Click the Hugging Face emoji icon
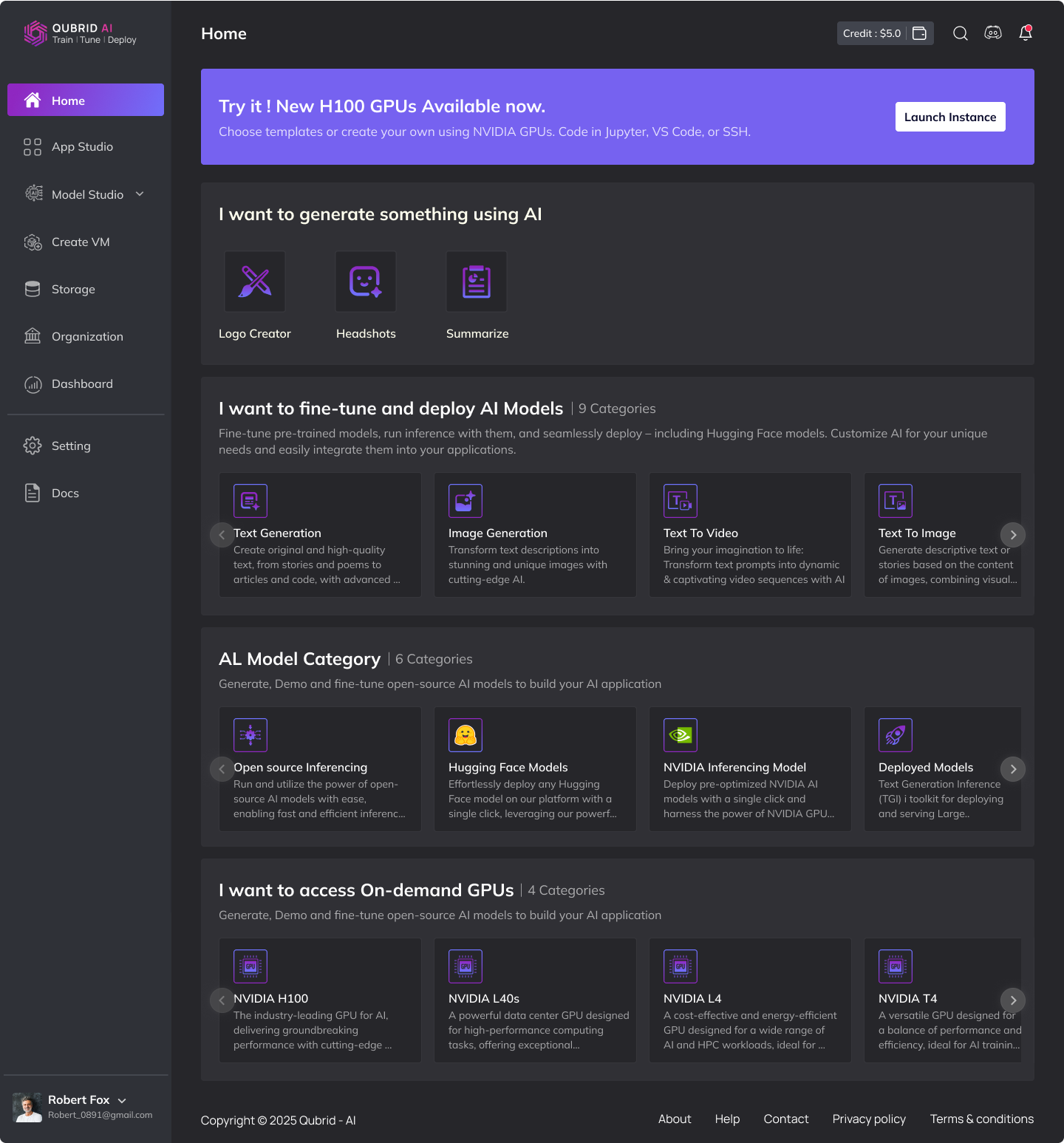This screenshot has height=1143, width=1064. click(x=465, y=735)
